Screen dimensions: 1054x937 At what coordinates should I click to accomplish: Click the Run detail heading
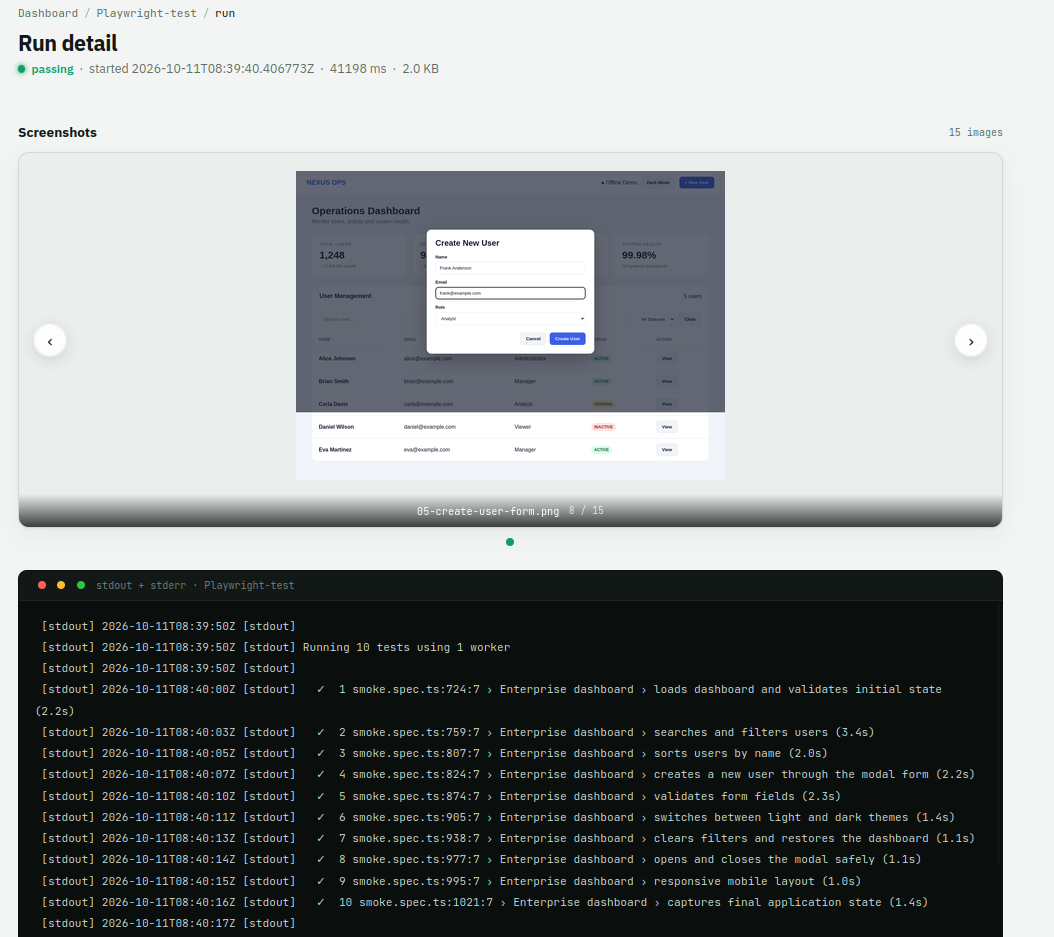(x=68, y=43)
